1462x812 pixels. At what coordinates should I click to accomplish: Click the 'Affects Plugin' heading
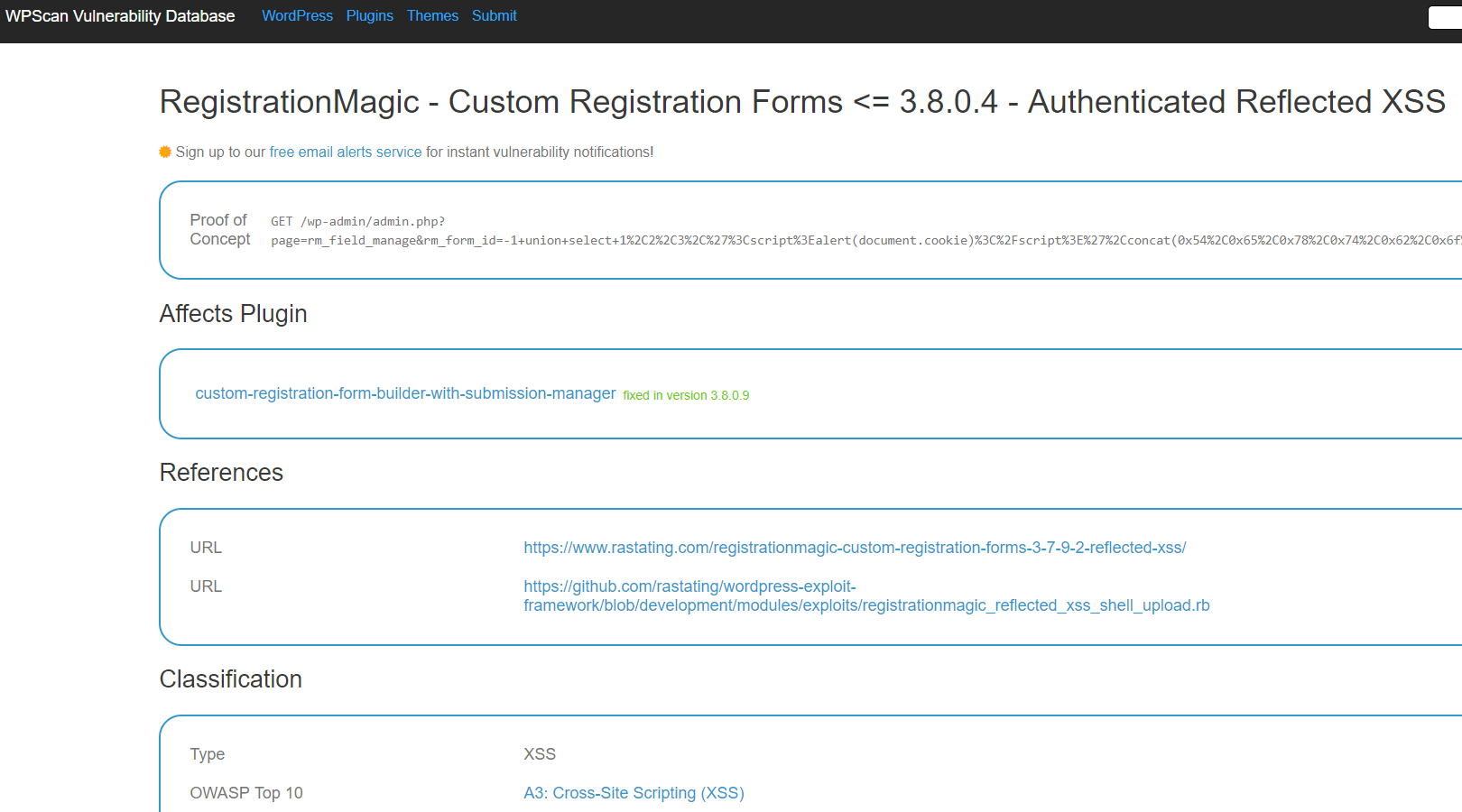[233, 313]
